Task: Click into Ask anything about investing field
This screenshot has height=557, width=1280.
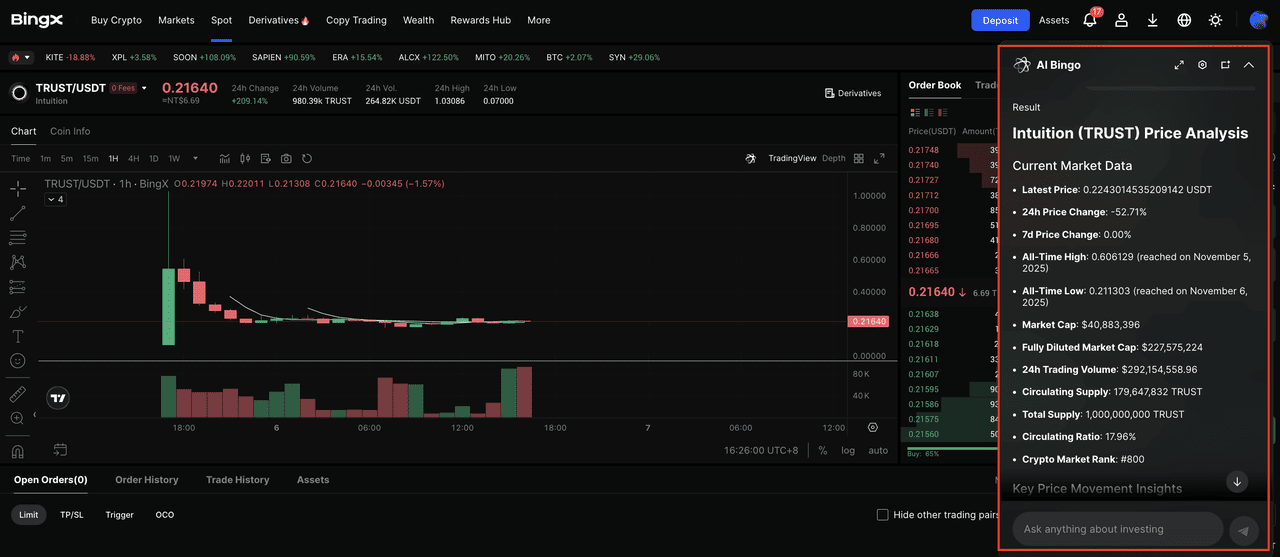Action: (x=1118, y=529)
